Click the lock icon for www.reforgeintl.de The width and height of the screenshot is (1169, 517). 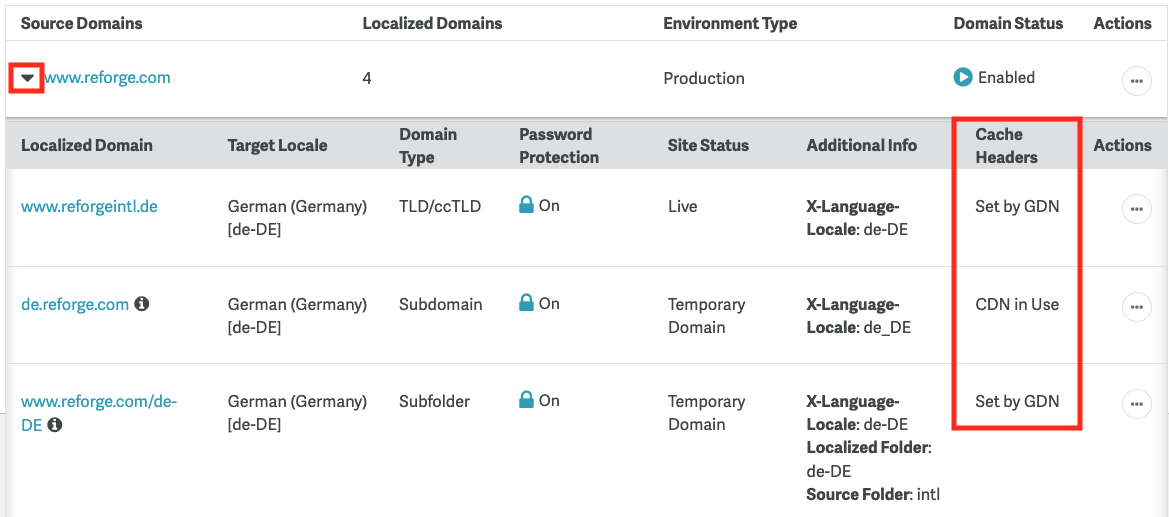pyautogui.click(x=526, y=205)
